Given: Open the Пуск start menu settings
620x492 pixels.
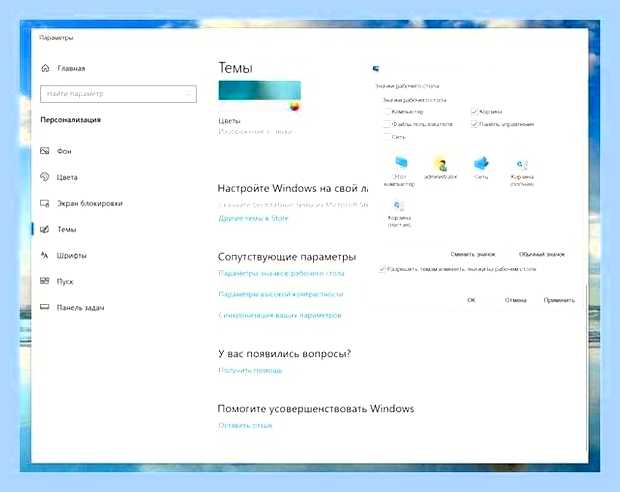Looking at the screenshot, I should coord(57,281).
